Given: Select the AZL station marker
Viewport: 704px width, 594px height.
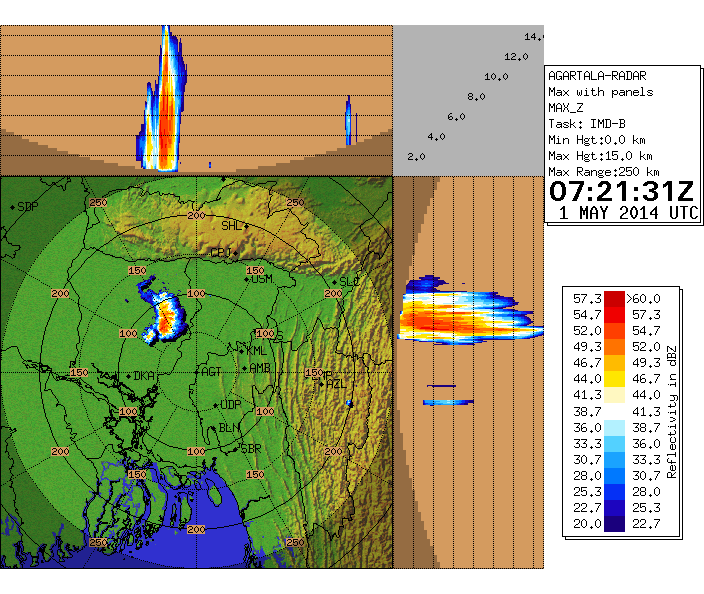Looking at the screenshot, I should click(x=321, y=384).
